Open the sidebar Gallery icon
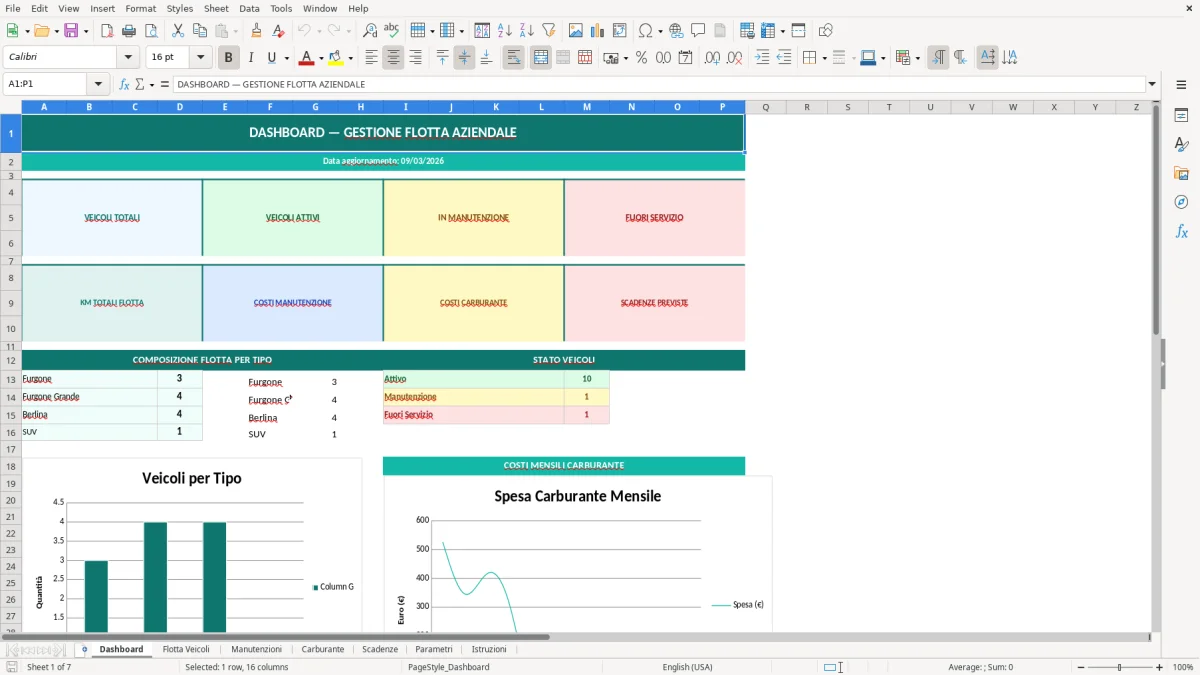The image size is (1200, 675). click(x=1181, y=173)
